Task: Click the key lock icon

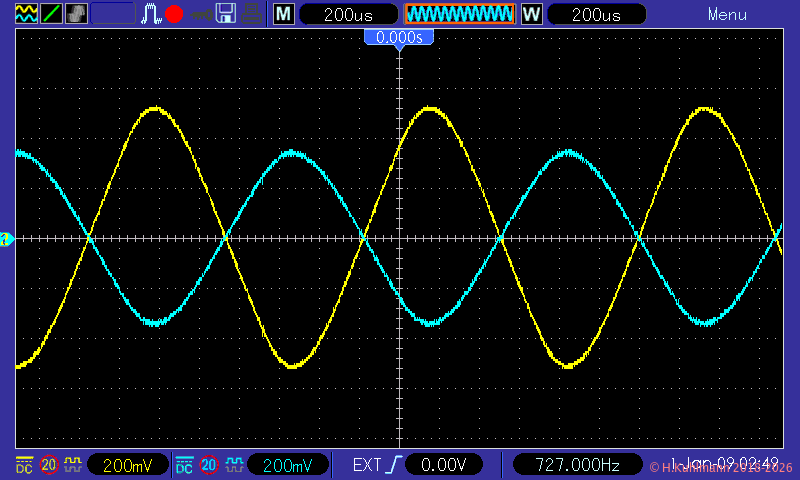Action: 201,14
